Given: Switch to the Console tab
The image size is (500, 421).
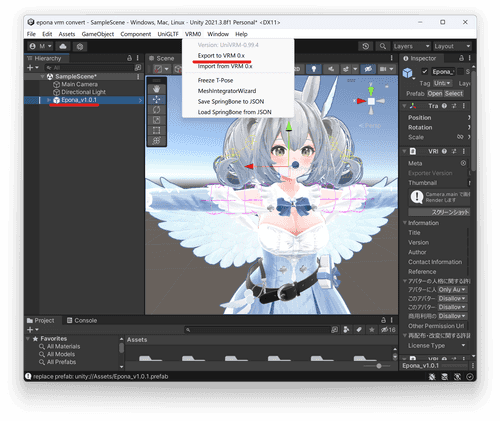Looking at the screenshot, I should 82,320.
